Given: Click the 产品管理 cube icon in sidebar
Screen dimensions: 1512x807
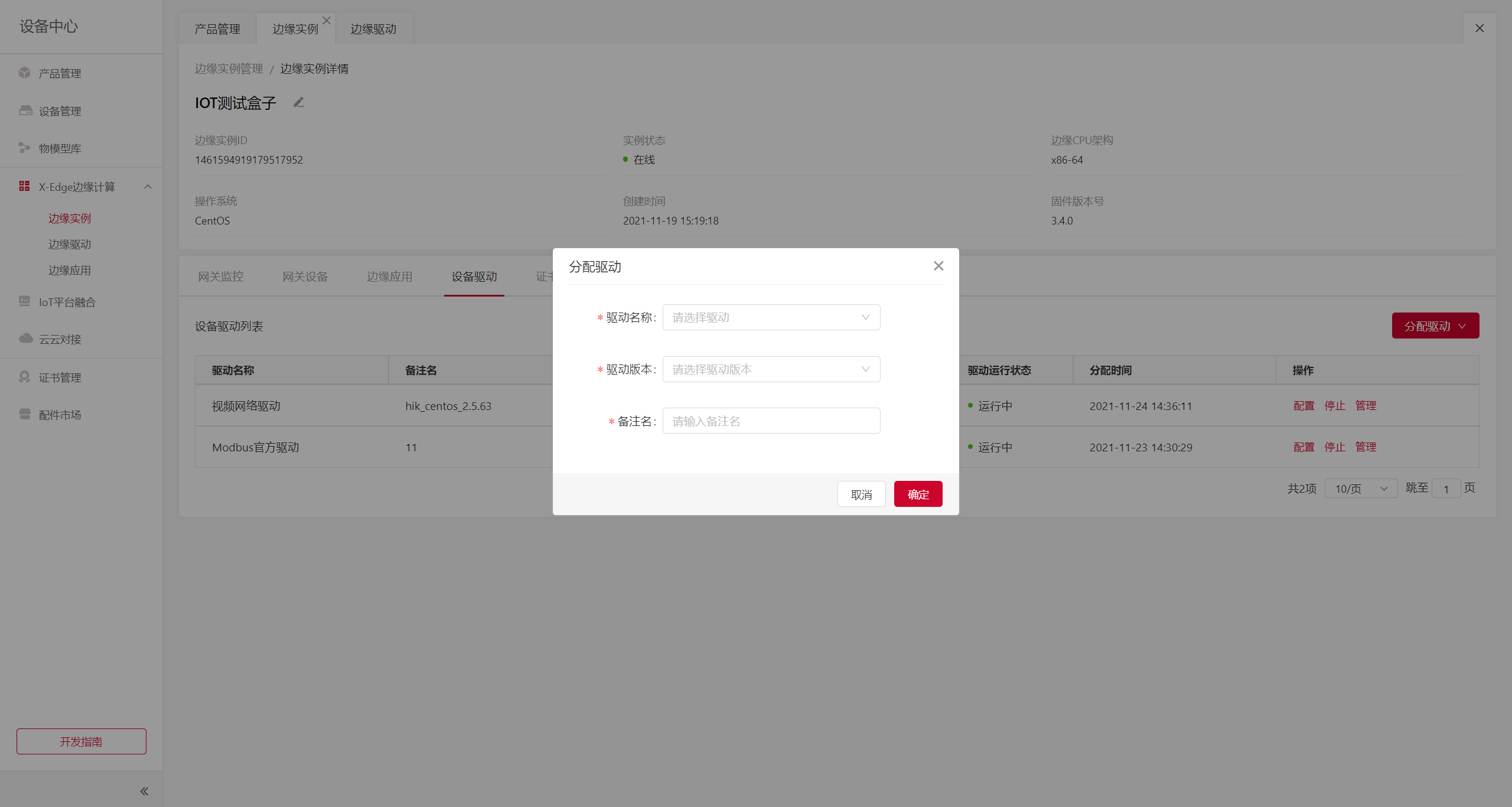Looking at the screenshot, I should [24, 73].
